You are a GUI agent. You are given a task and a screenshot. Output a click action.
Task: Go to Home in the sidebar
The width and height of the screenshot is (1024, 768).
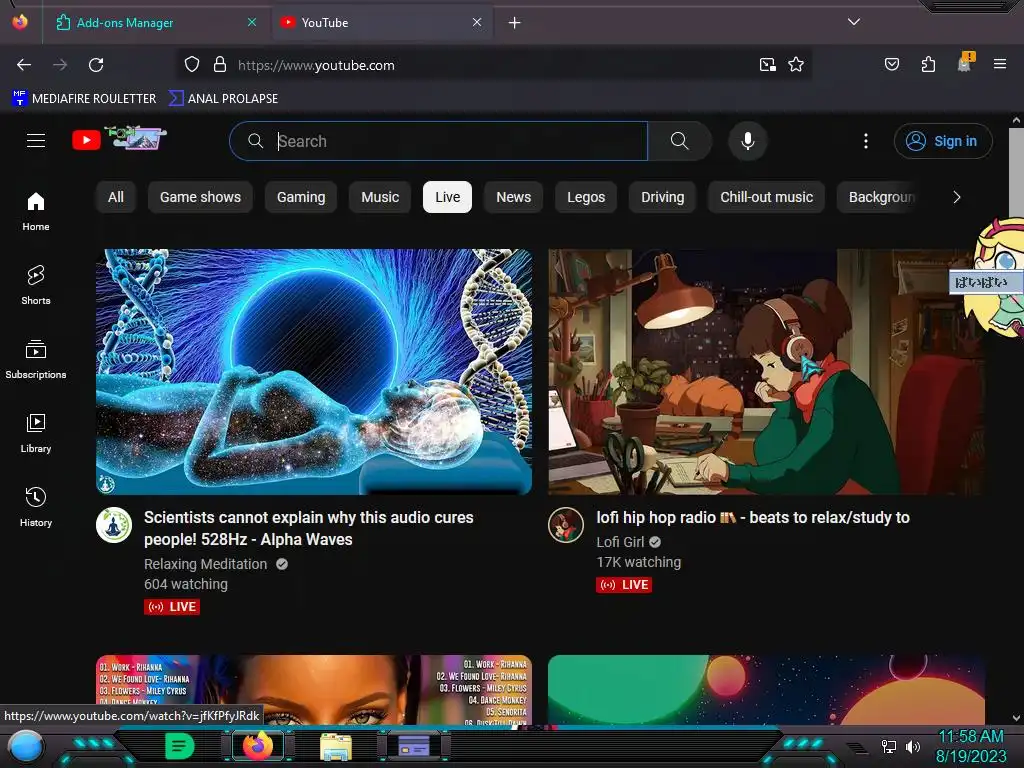click(x=36, y=212)
